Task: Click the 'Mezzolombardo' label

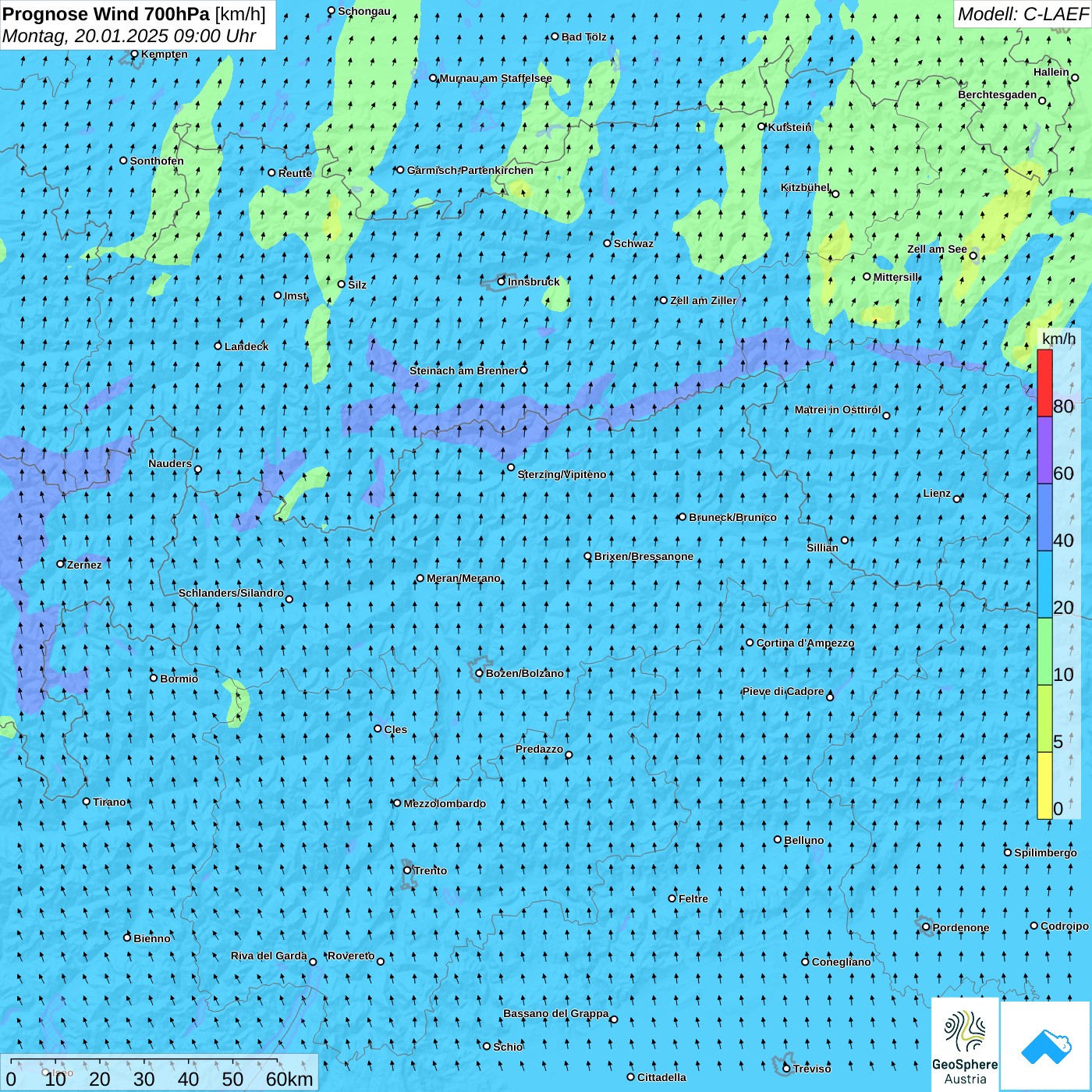Action: pos(445,804)
